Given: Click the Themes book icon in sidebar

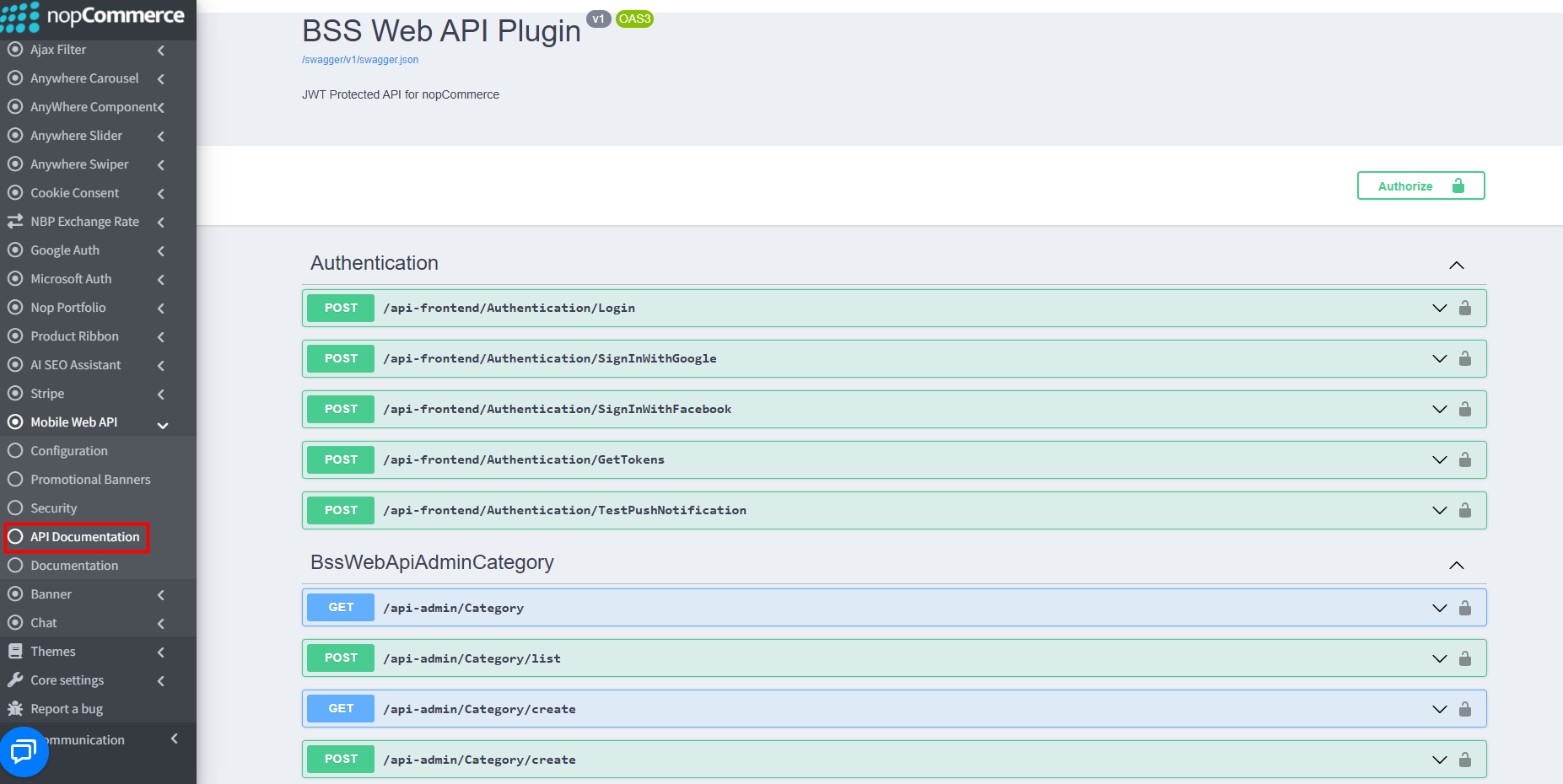Looking at the screenshot, I should (15, 651).
